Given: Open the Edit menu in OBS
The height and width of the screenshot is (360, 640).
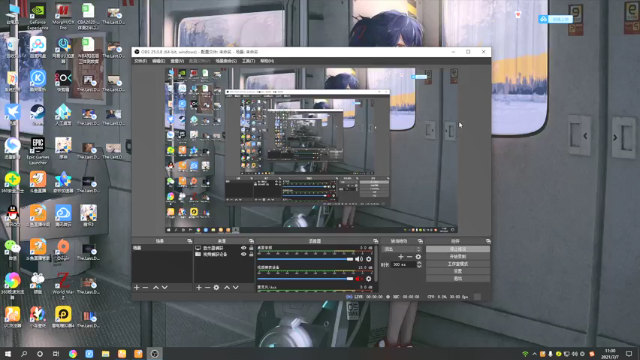Looking at the screenshot, I should (x=158, y=61).
